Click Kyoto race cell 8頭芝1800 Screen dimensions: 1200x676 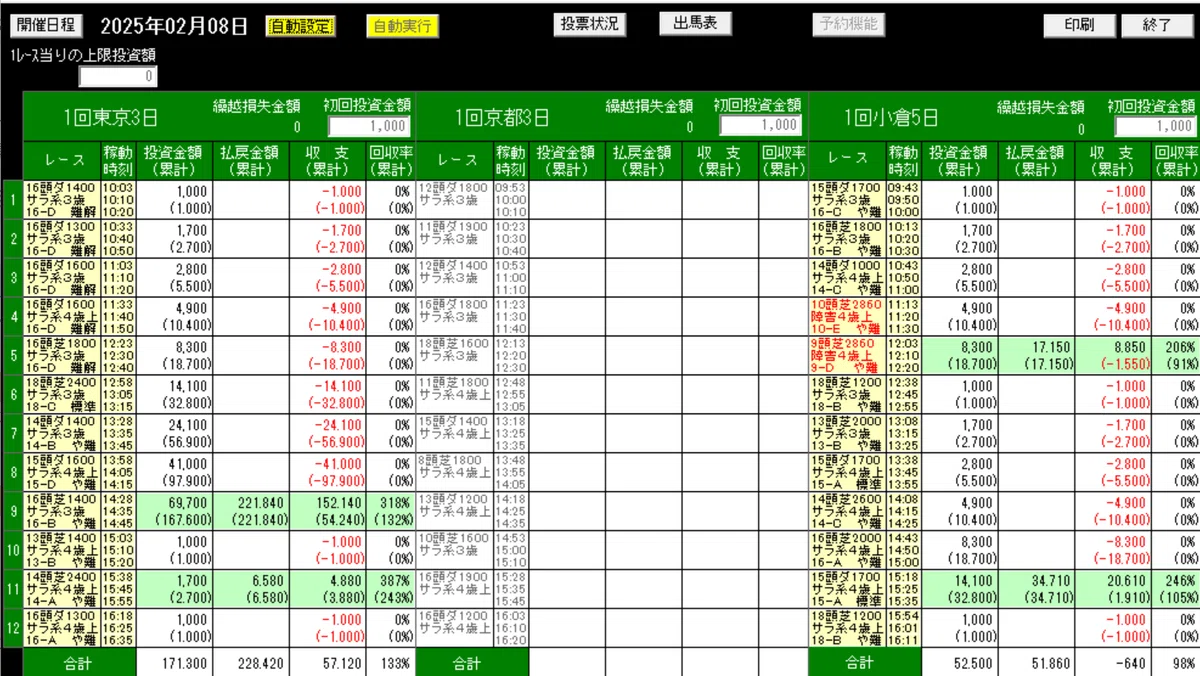(x=454, y=473)
